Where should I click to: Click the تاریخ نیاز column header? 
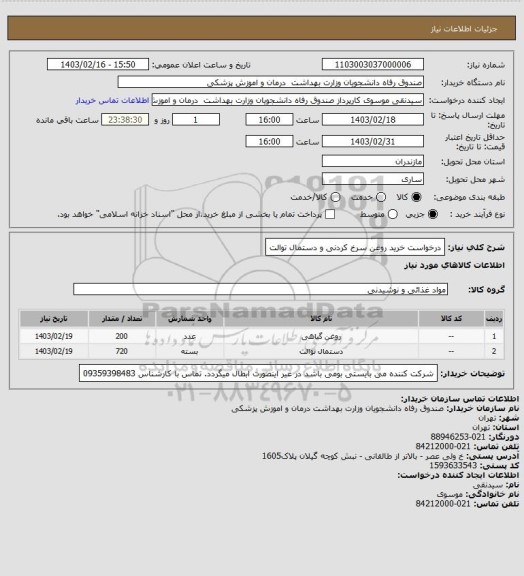pos(54,319)
